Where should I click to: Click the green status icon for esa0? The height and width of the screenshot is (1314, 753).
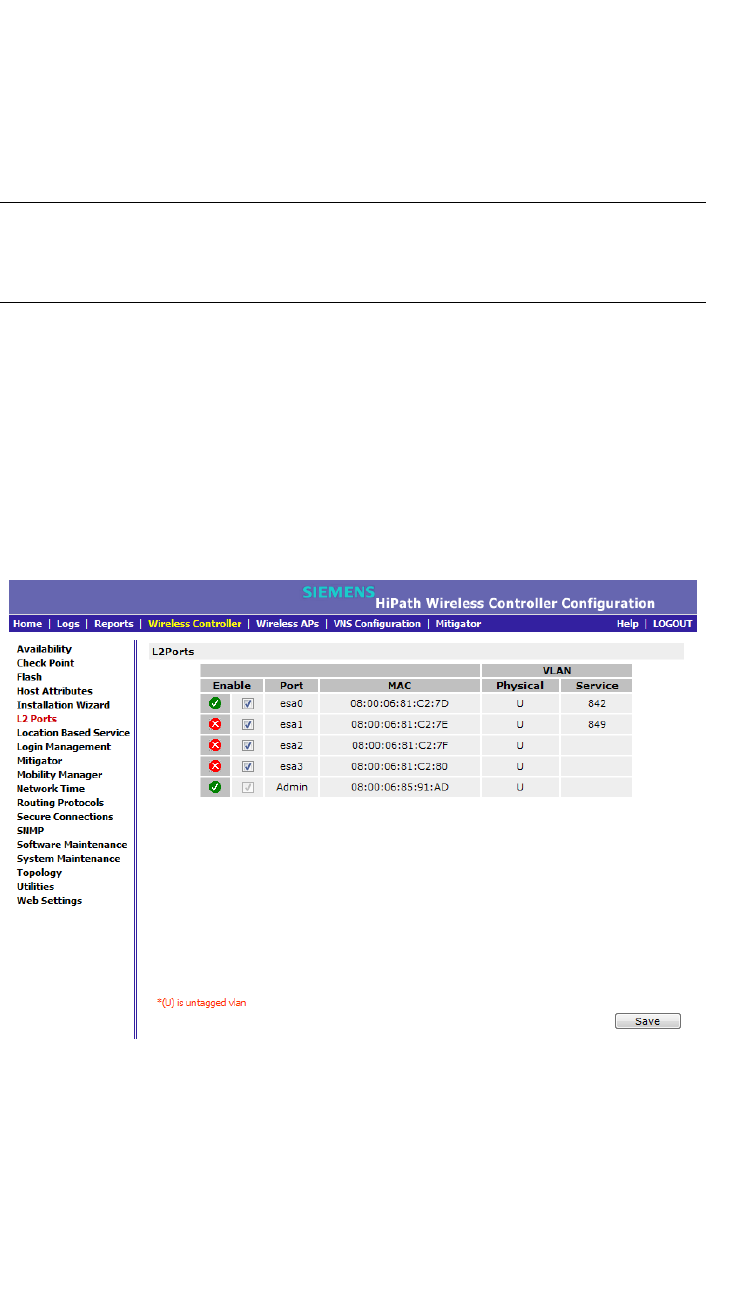point(215,704)
